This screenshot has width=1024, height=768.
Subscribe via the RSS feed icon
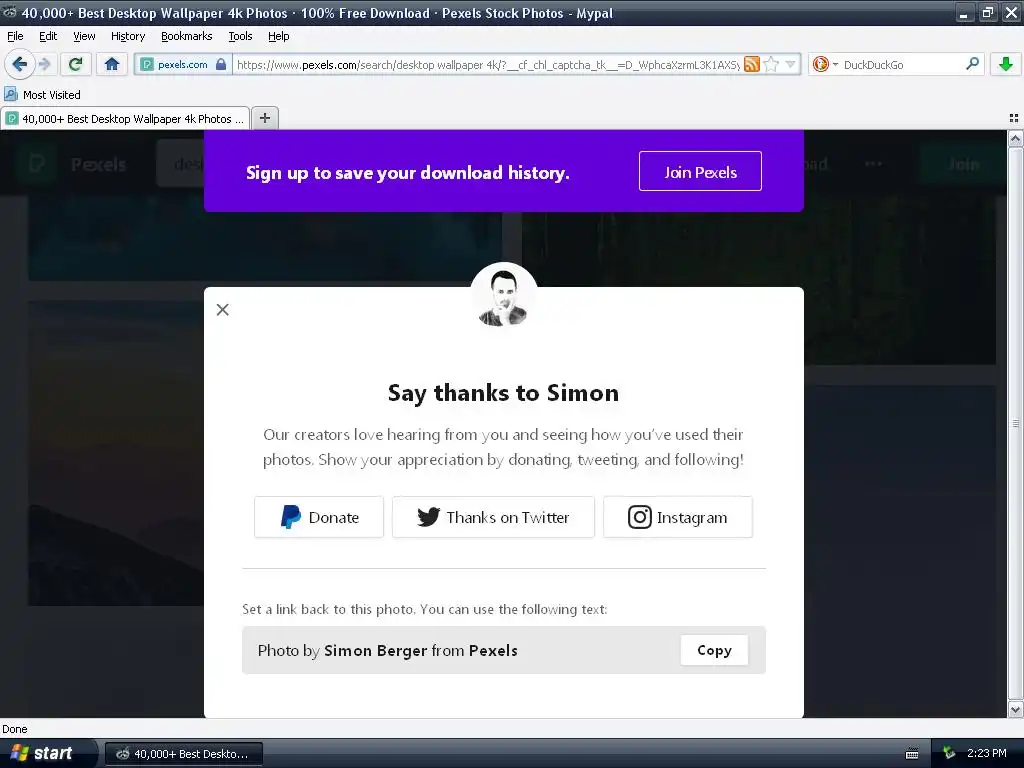tap(752, 64)
